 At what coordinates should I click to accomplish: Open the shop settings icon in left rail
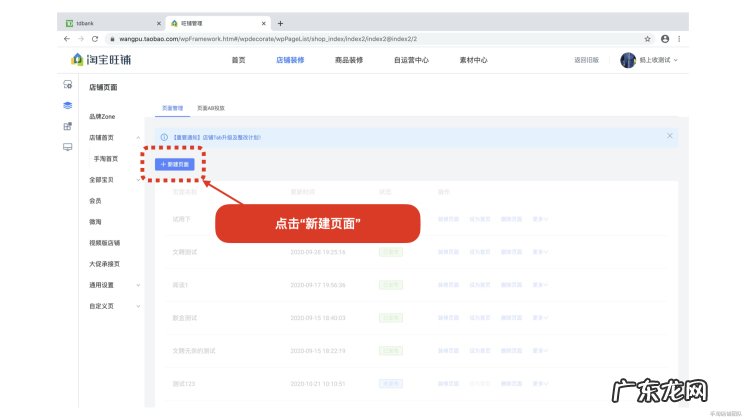coord(68,84)
